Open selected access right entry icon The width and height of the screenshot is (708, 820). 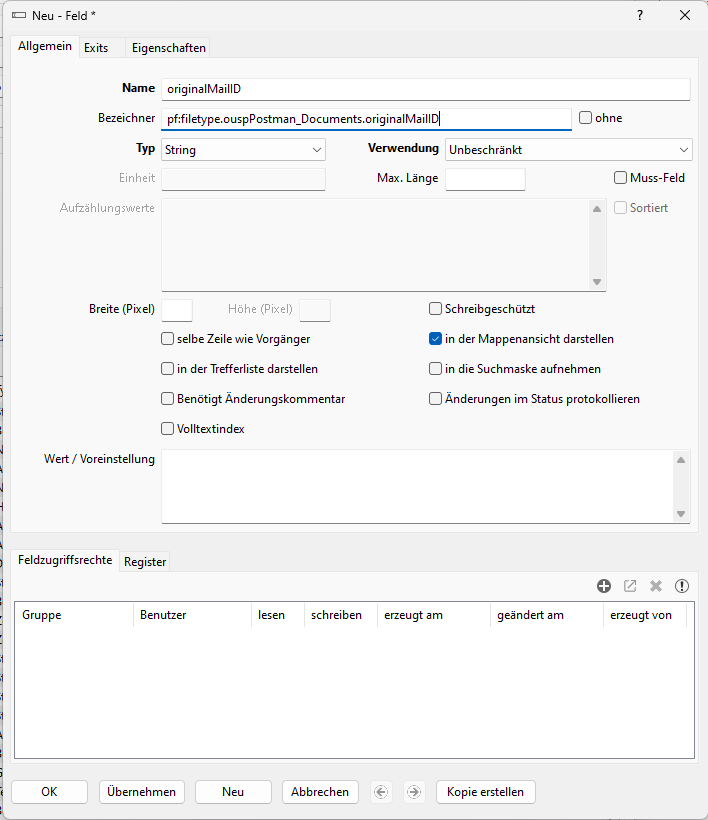click(630, 586)
